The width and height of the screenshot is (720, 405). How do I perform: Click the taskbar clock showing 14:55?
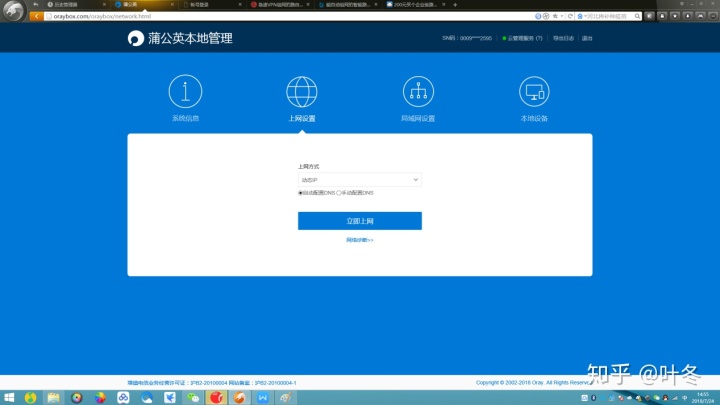click(x=703, y=398)
